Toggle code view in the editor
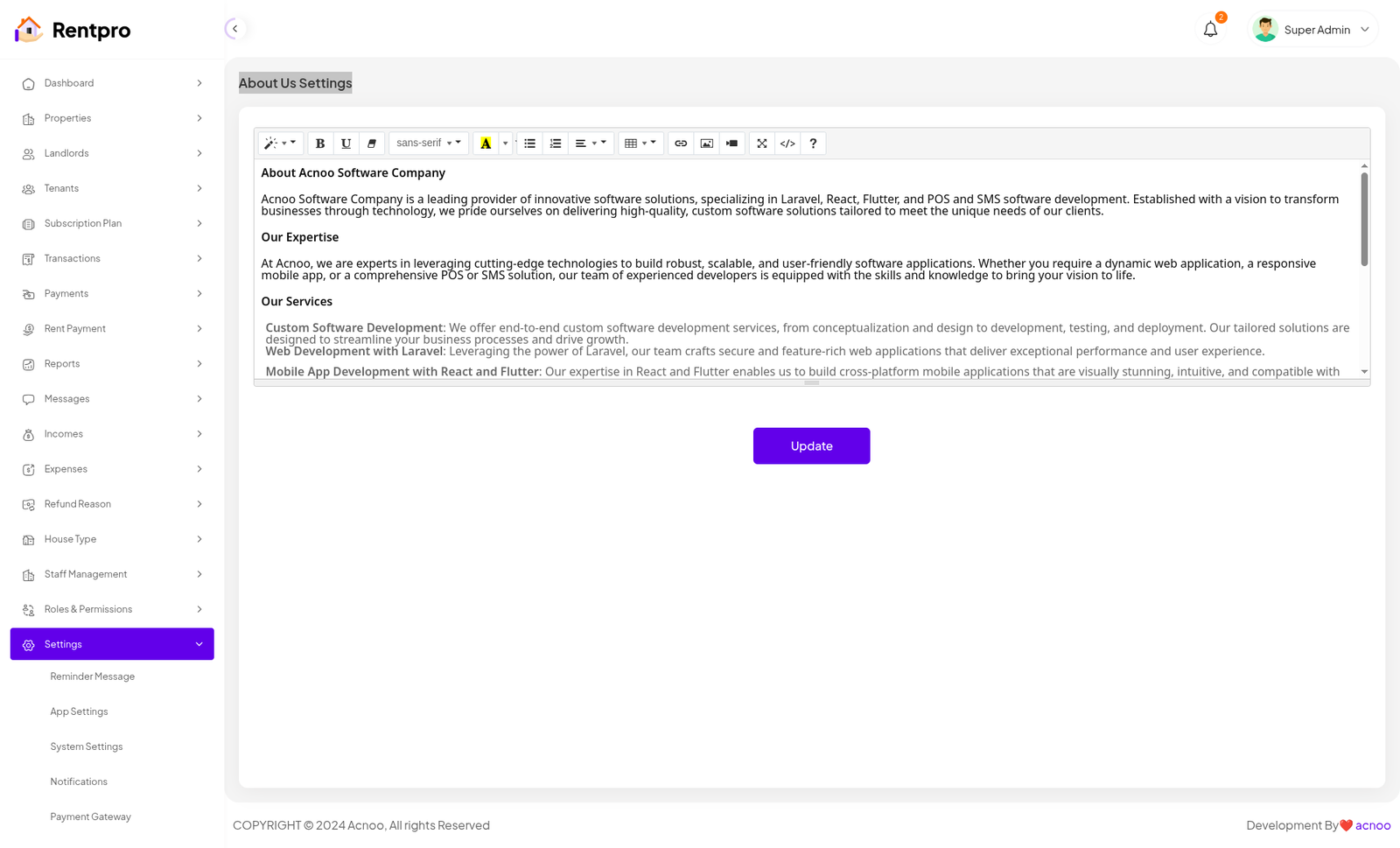This screenshot has width=1400, height=848. point(787,144)
